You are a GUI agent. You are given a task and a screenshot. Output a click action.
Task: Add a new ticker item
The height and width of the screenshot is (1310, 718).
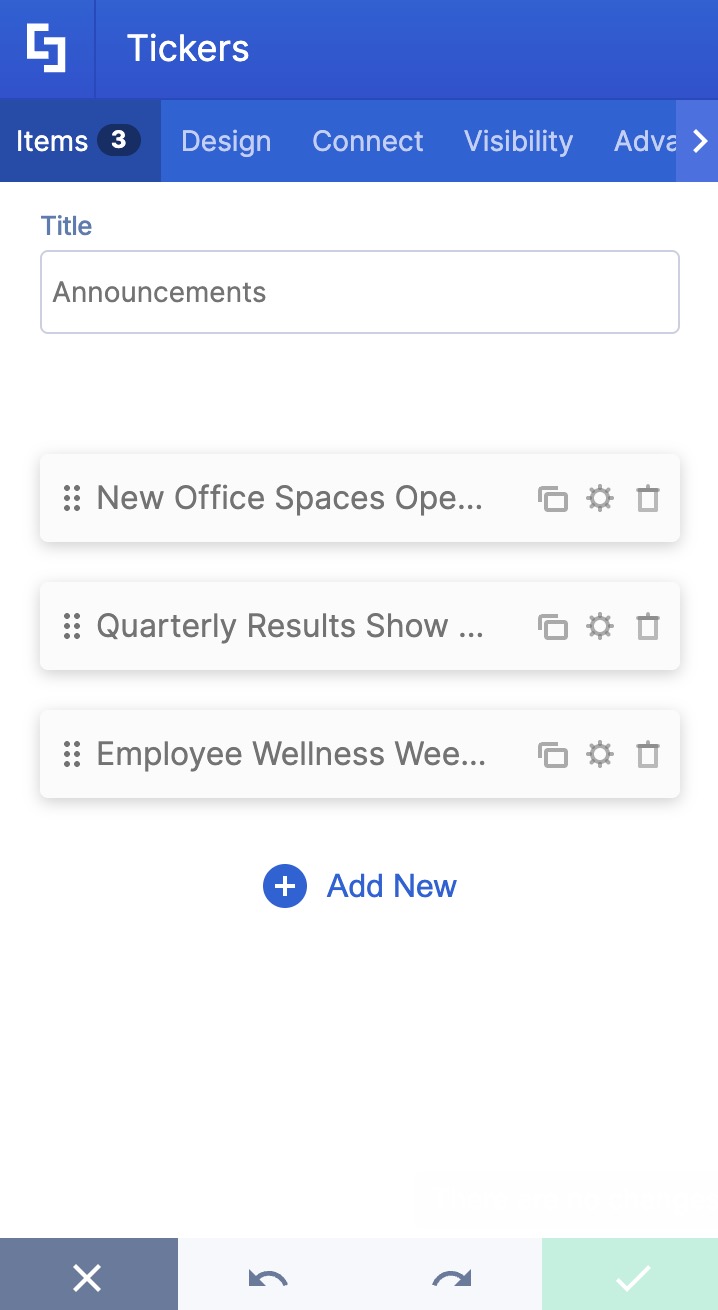tap(360, 886)
